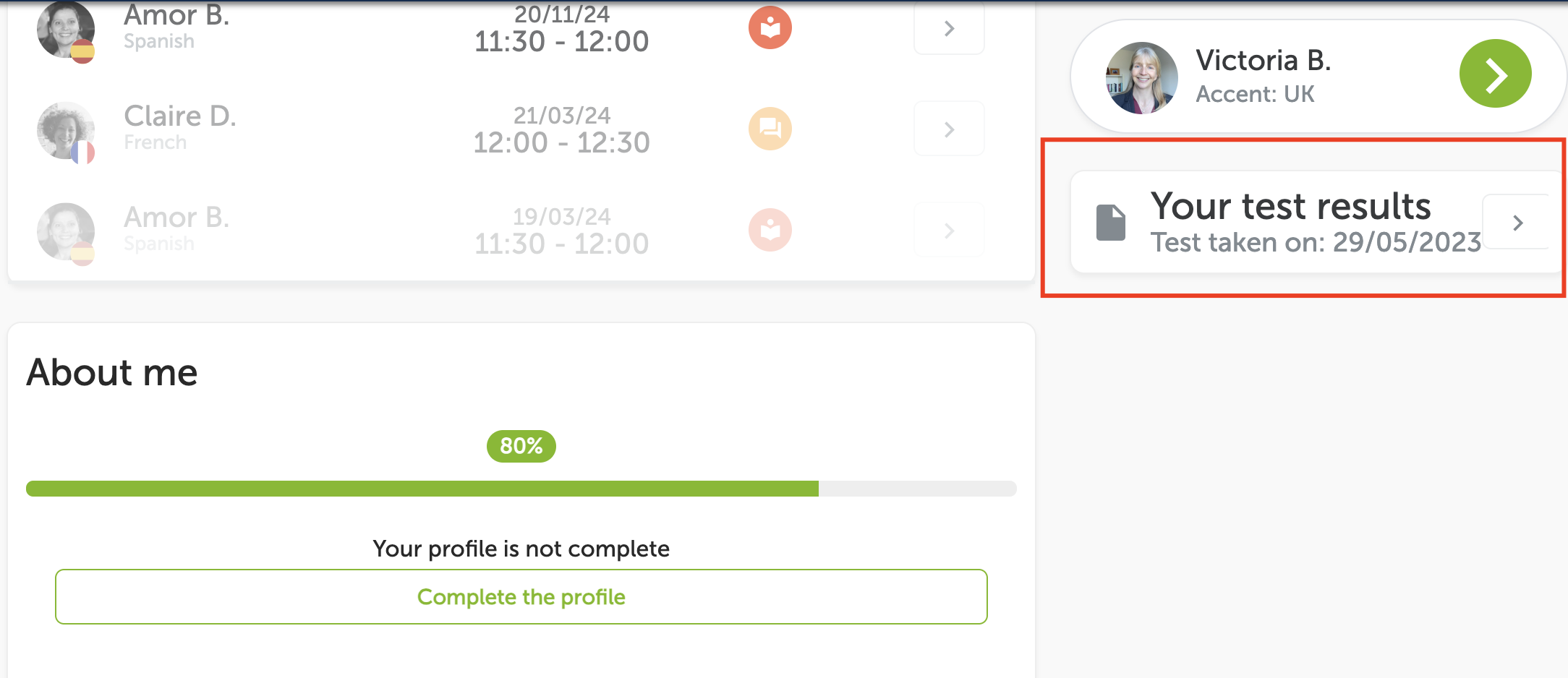Viewport: 1568px width, 678px height.
Task: Click the About me section heading
Action: coord(111,373)
